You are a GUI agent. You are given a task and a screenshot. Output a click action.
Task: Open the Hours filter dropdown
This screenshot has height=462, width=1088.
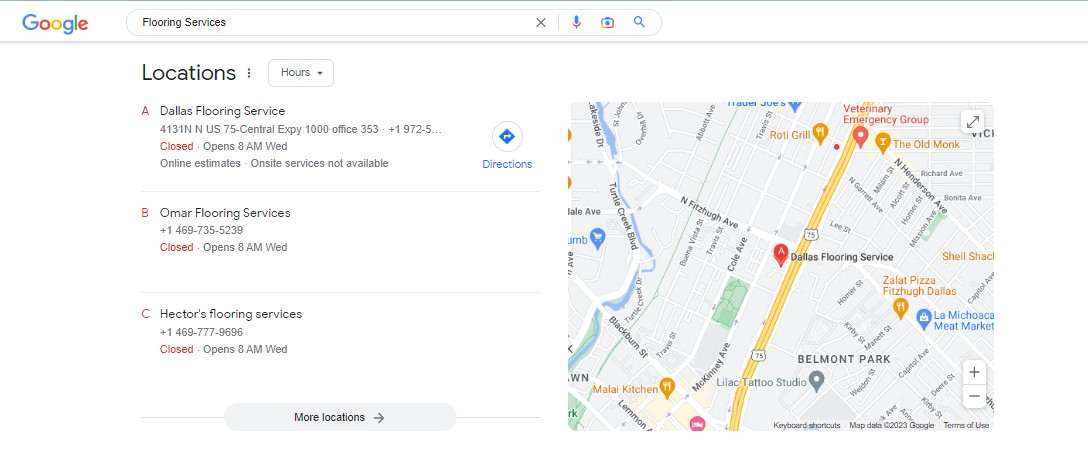300,73
